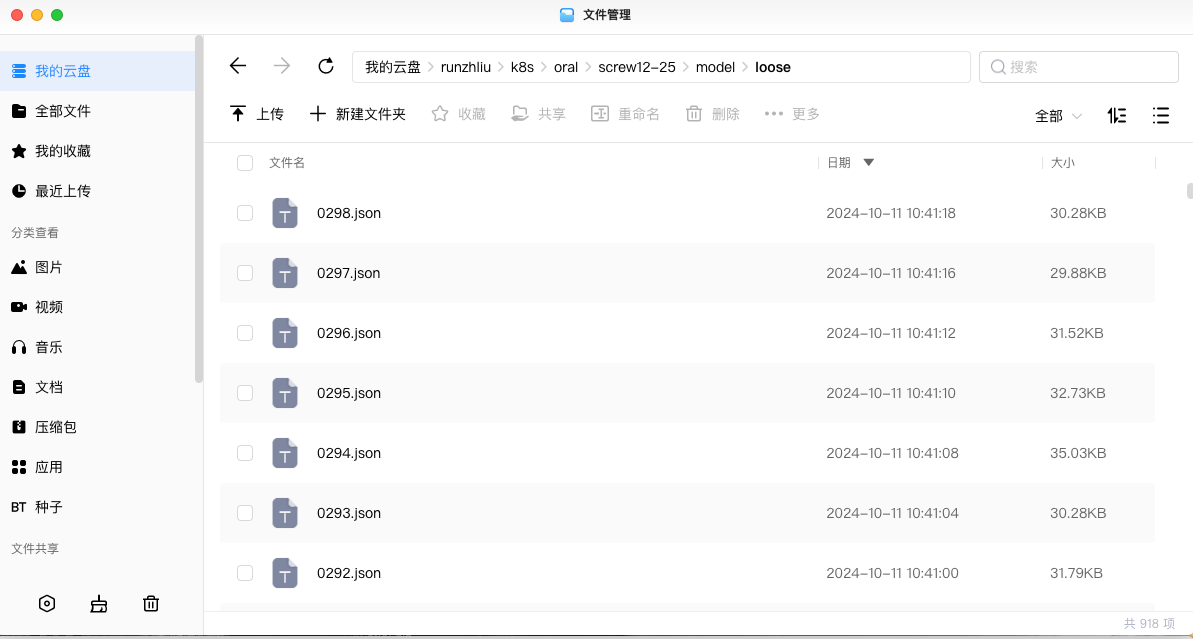Go to k8s in breadcrumb path

pos(522,67)
